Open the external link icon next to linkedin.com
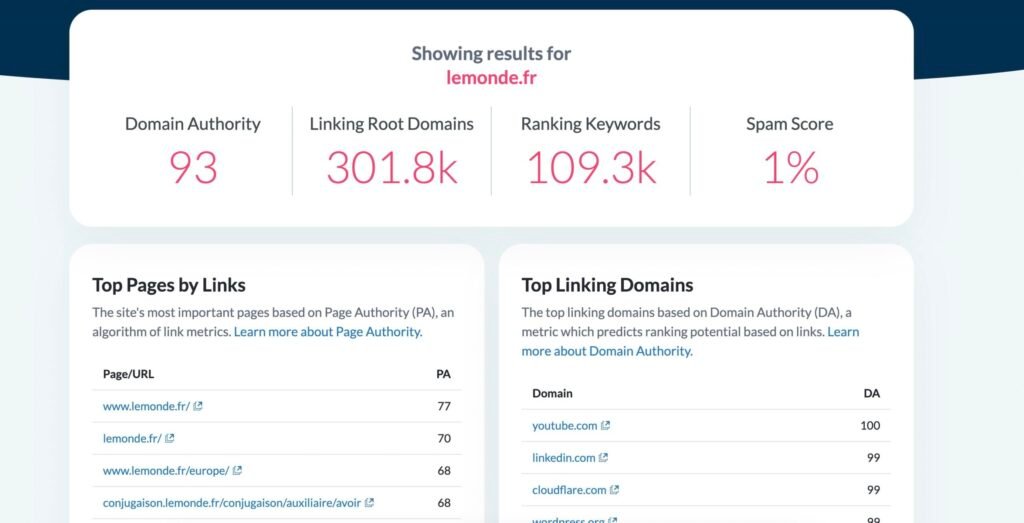 pos(603,458)
